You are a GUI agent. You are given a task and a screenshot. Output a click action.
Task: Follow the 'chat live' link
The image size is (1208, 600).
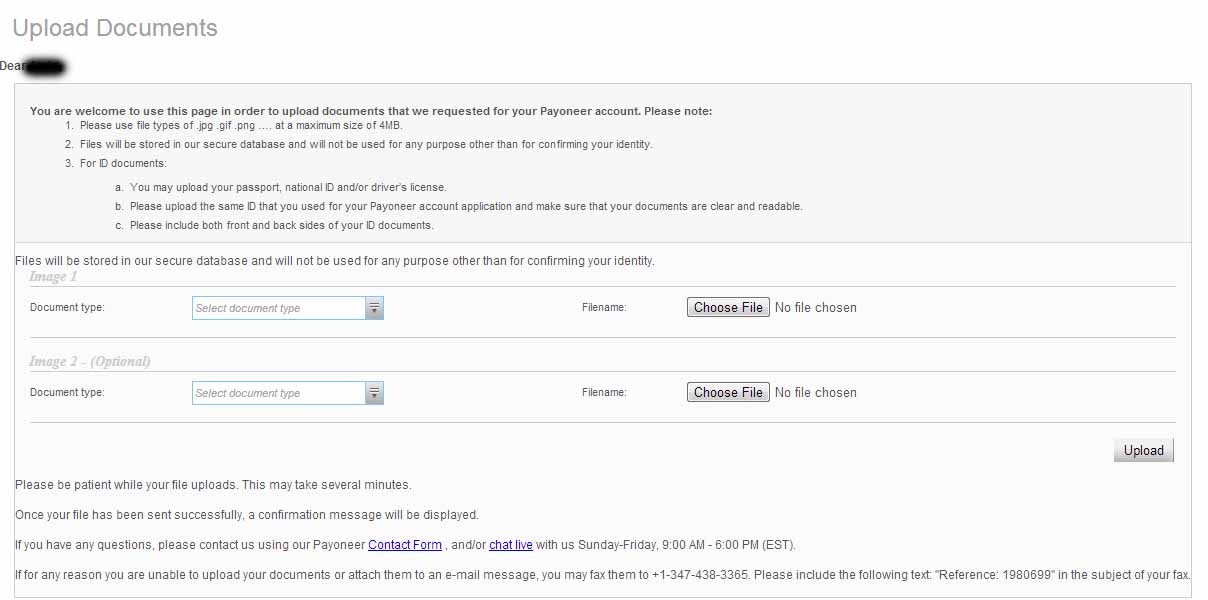tap(510, 545)
